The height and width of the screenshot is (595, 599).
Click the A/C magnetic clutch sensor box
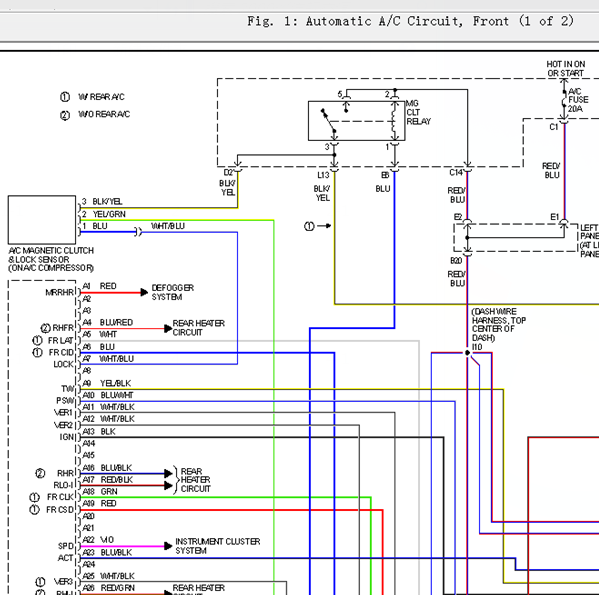pos(42,220)
